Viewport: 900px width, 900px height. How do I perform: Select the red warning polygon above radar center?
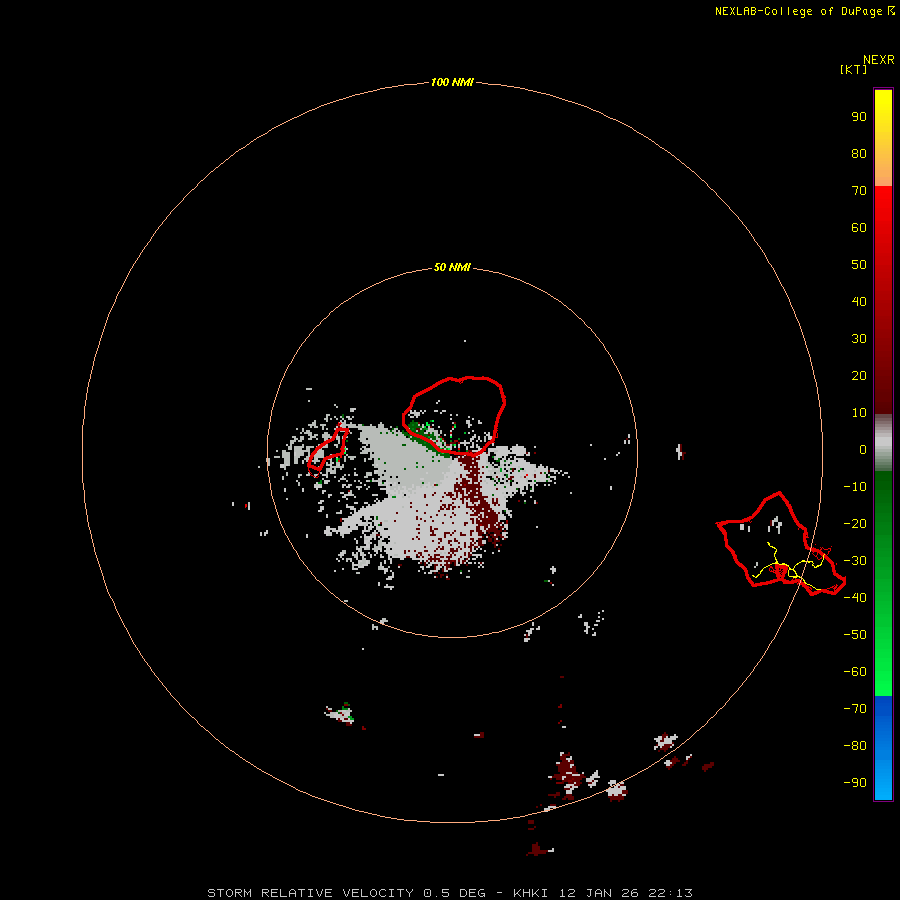[453, 416]
